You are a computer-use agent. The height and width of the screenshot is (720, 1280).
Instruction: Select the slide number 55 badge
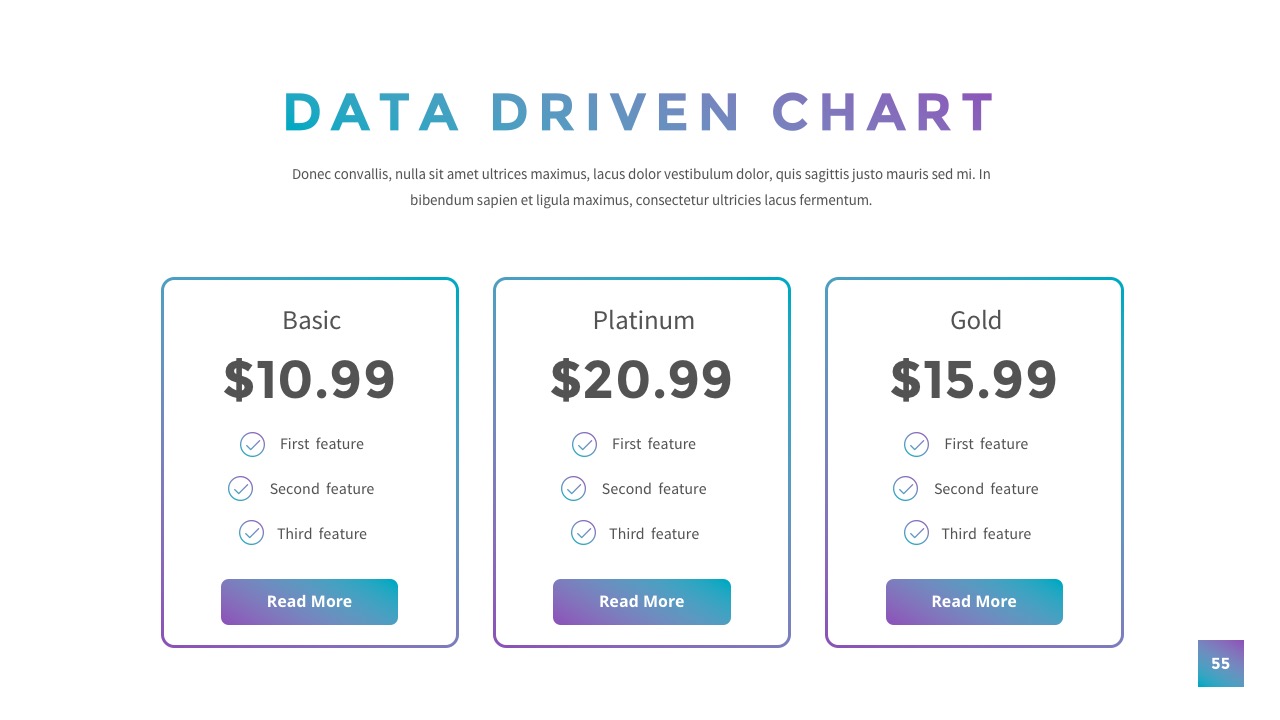point(1220,663)
